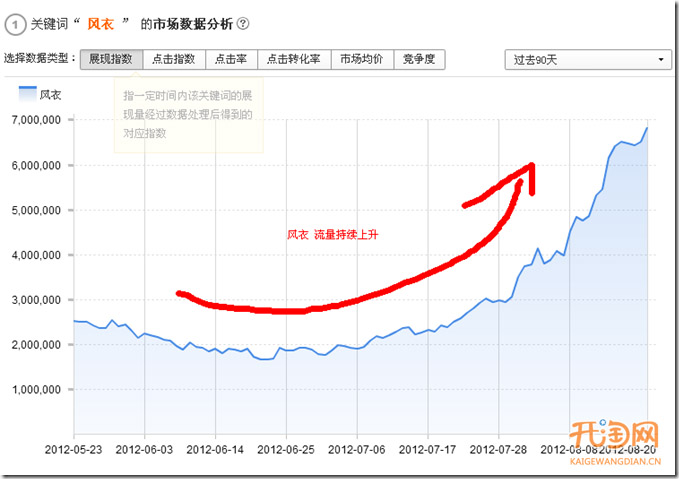This screenshot has width=679, height=479.
Task: Select the 竞争度 tab
Action: 419,59
